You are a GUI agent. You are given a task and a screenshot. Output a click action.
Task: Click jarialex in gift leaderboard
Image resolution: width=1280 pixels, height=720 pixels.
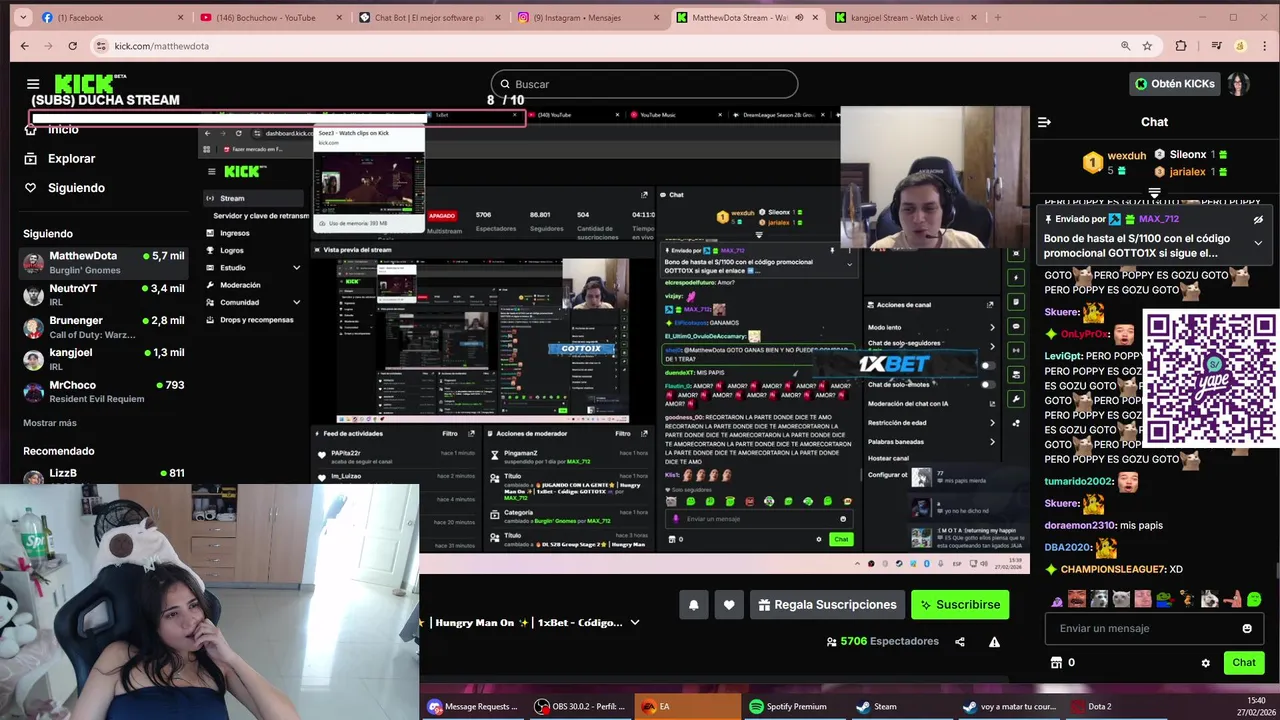tap(1188, 172)
